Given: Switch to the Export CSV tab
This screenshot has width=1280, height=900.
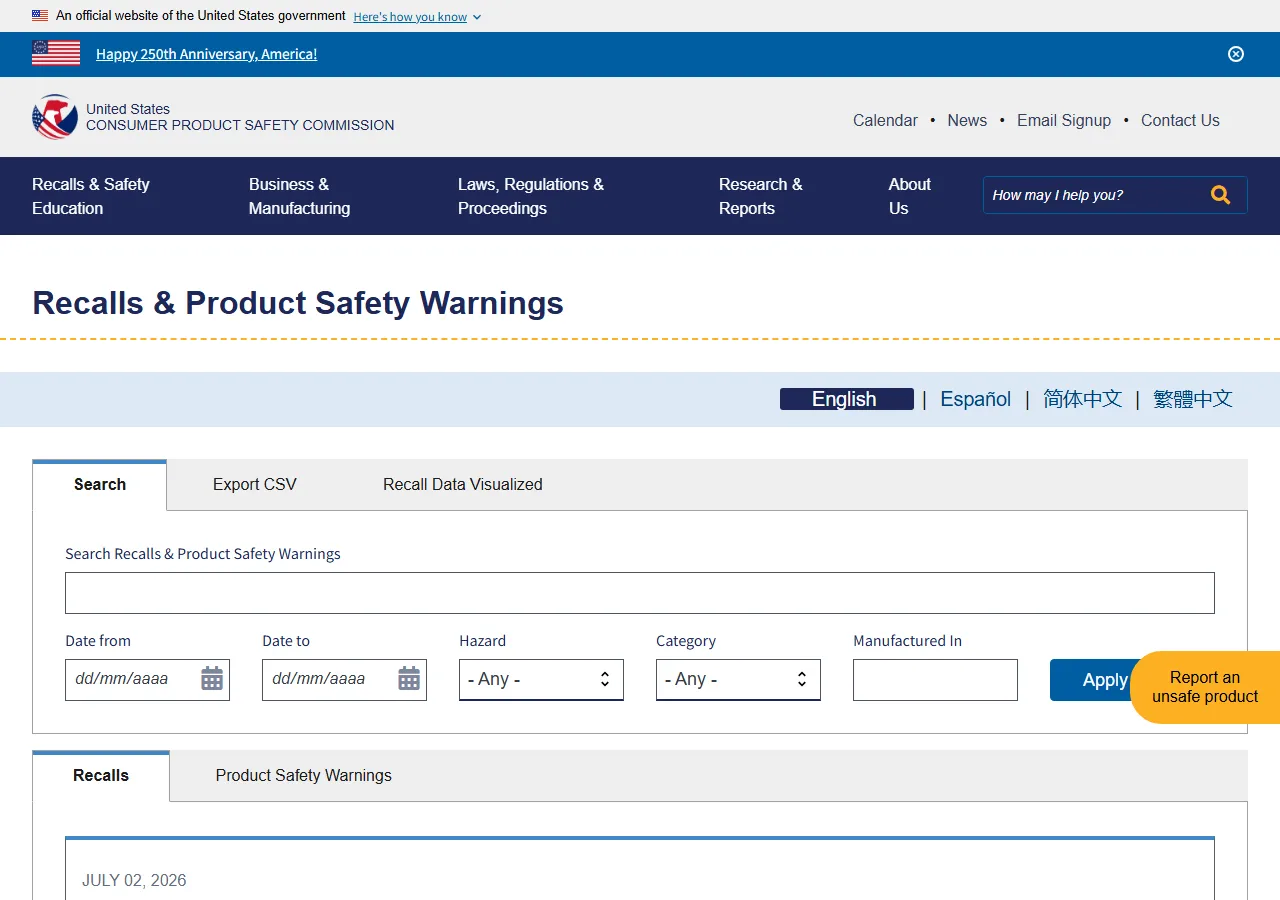Looking at the screenshot, I should [255, 484].
